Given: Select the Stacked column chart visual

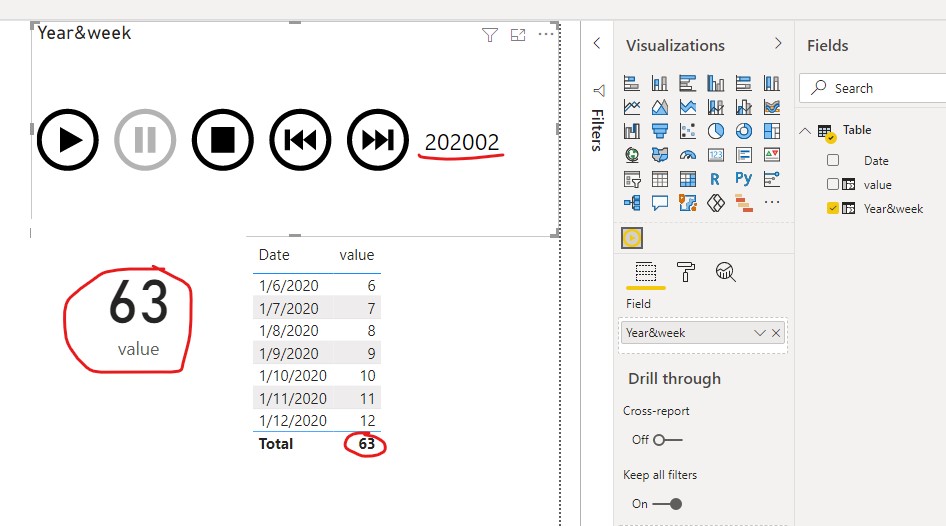Looking at the screenshot, I should pos(659,83).
